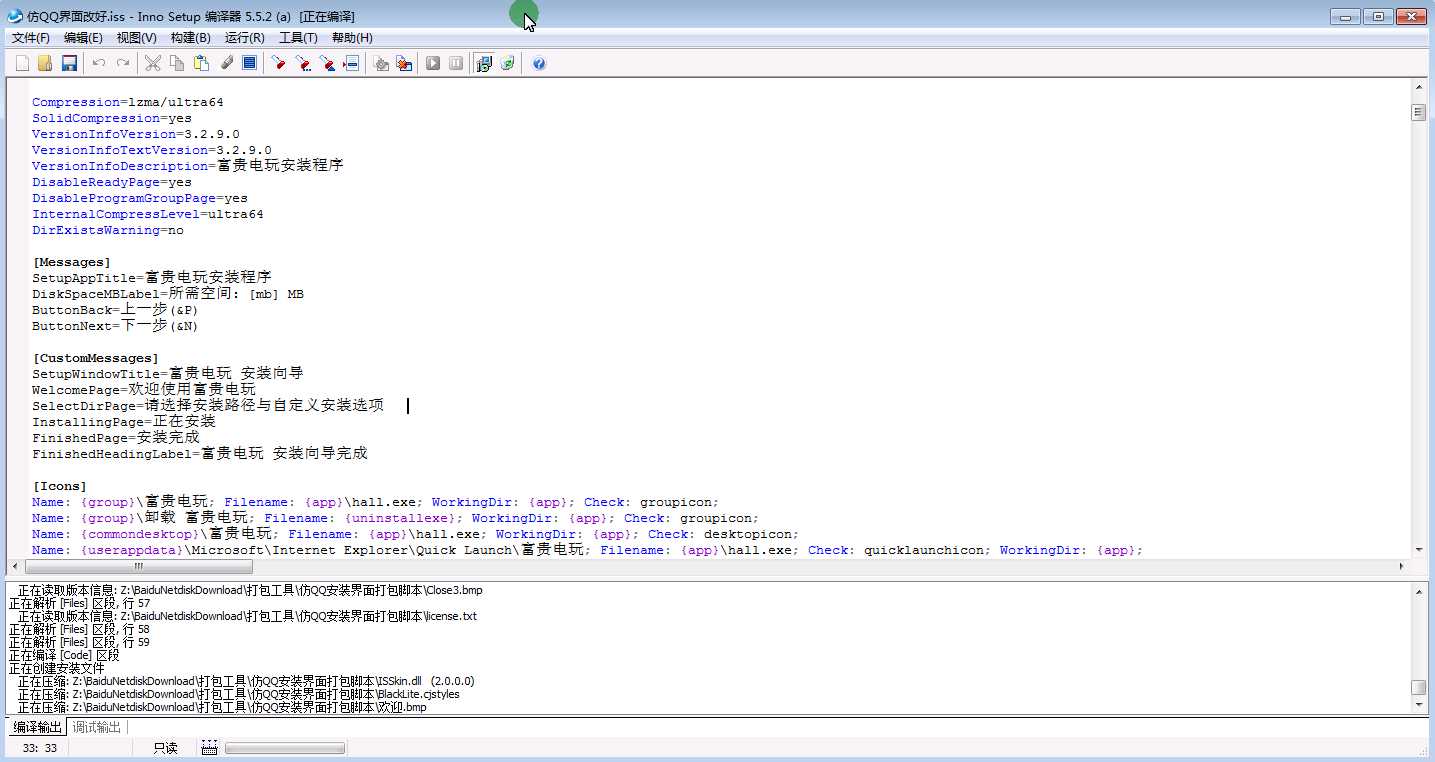Open an existing script with the folder icon

pos(45,63)
